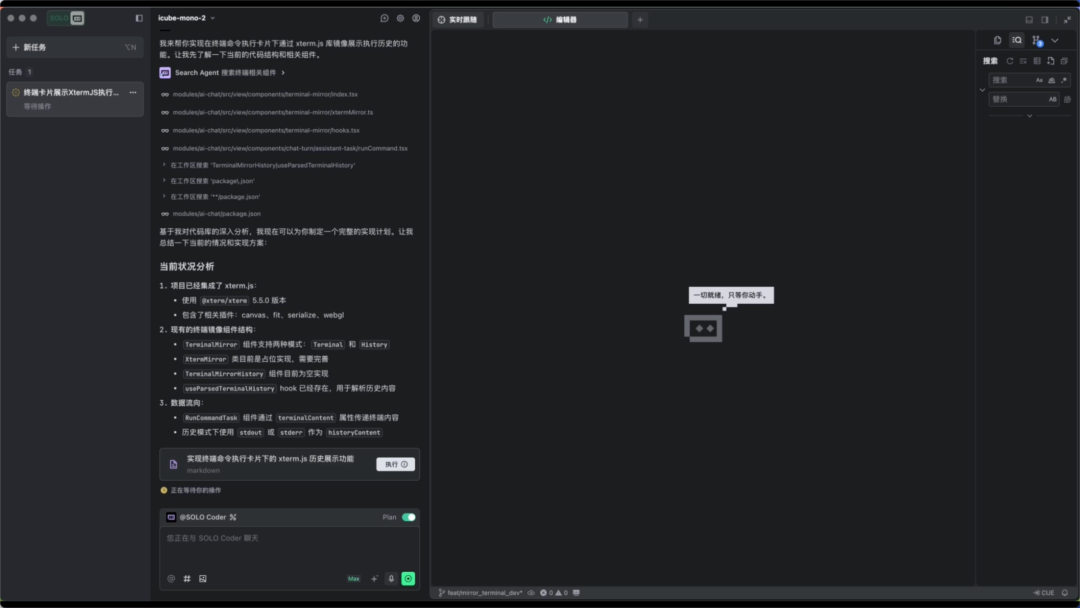
Task: Add a # context reference
Action: (x=187, y=579)
